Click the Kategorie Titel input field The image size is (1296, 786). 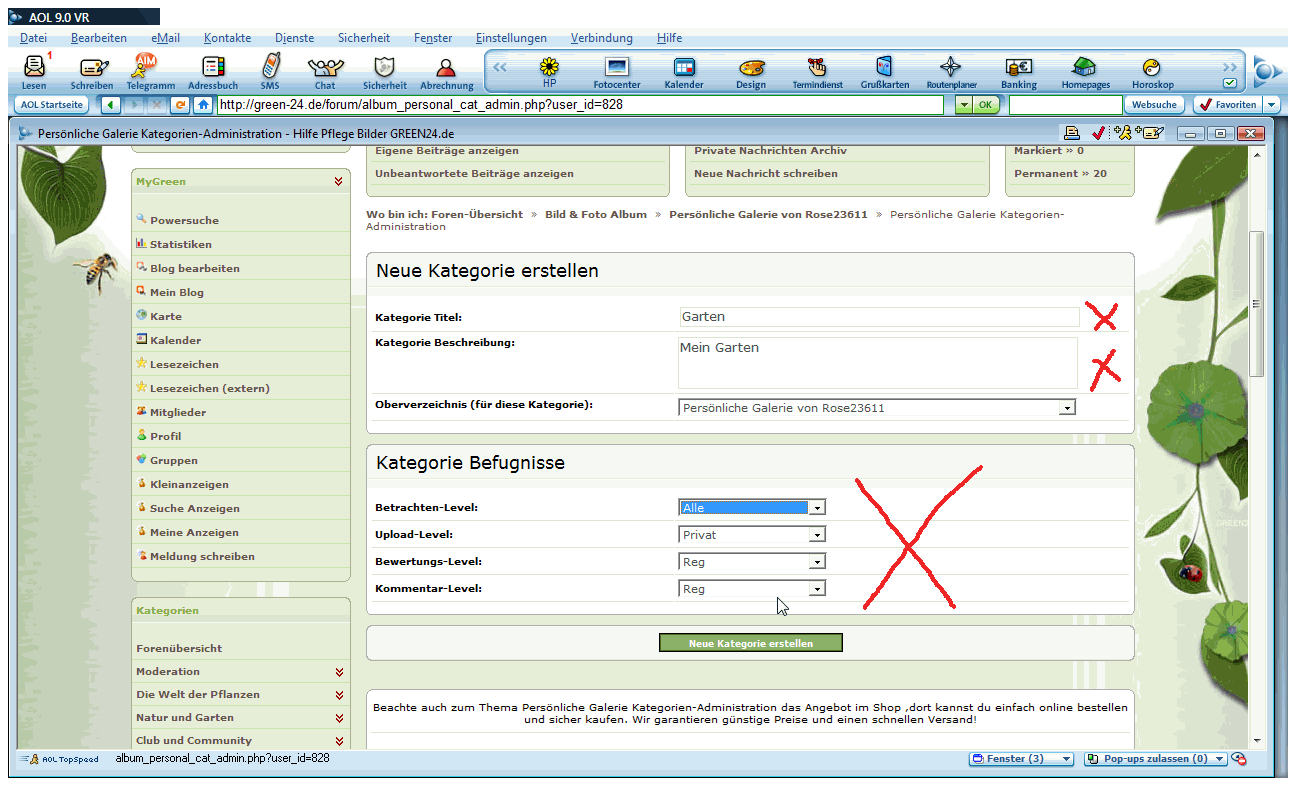[x=878, y=317]
